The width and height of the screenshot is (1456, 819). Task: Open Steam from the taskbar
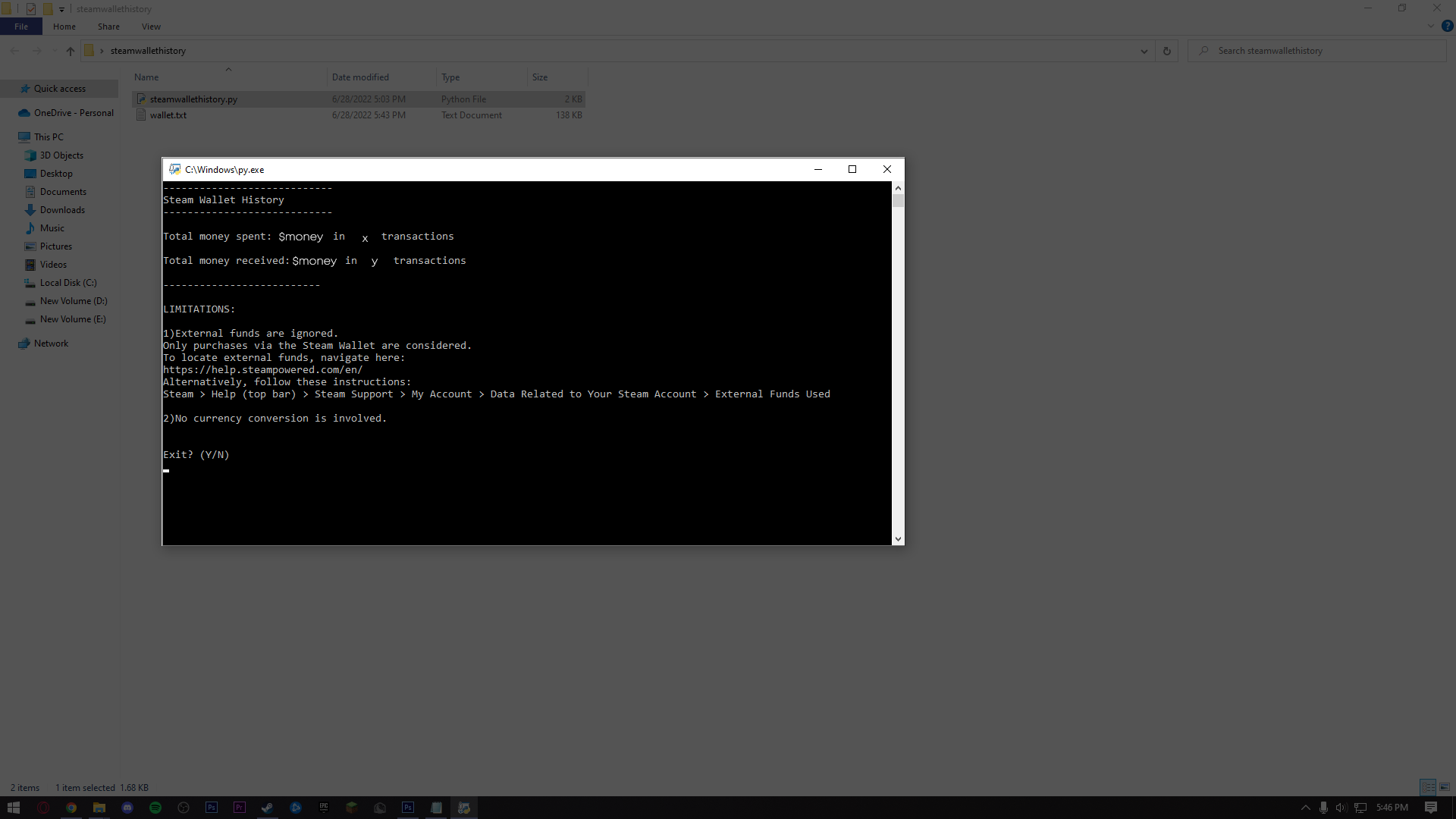(268, 808)
